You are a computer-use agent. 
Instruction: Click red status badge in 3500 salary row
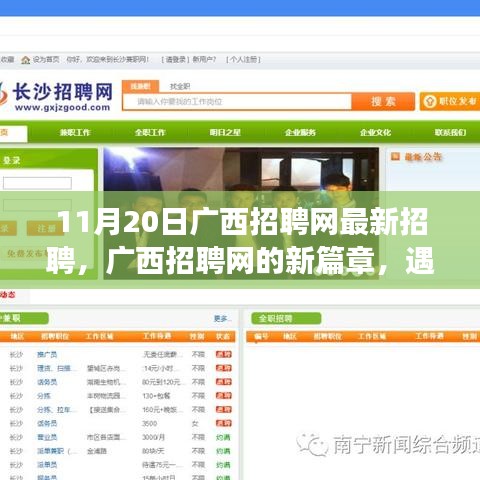[x=223, y=423]
